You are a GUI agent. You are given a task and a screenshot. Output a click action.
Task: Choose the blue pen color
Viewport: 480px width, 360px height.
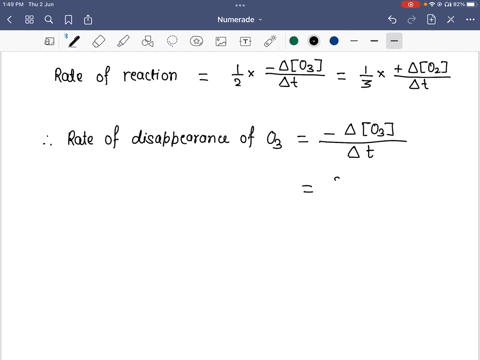click(334, 41)
